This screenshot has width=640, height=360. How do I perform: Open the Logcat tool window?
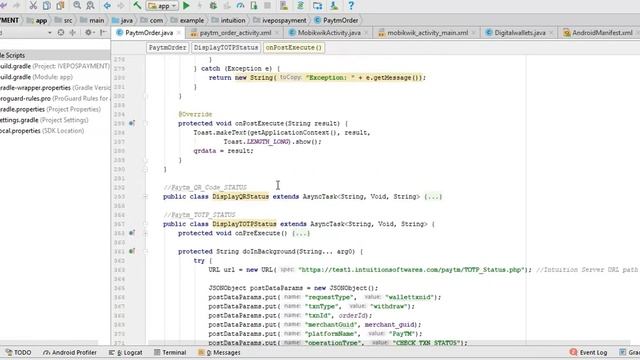(125, 352)
